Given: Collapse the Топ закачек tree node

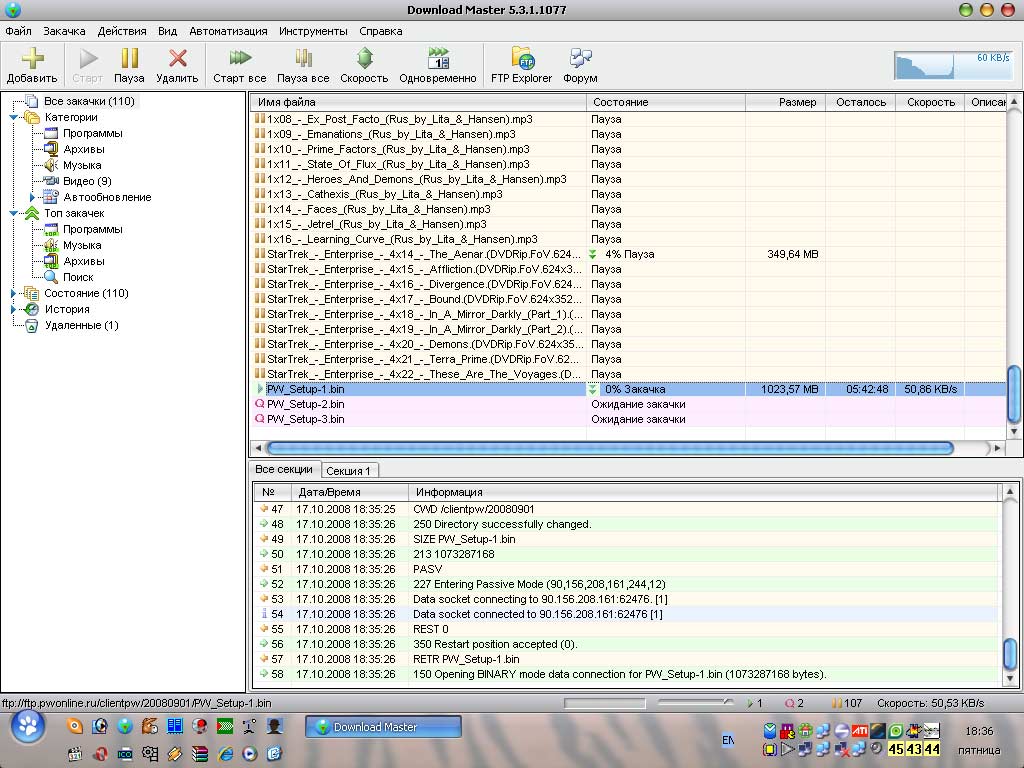Looking at the screenshot, I should 14,214.
